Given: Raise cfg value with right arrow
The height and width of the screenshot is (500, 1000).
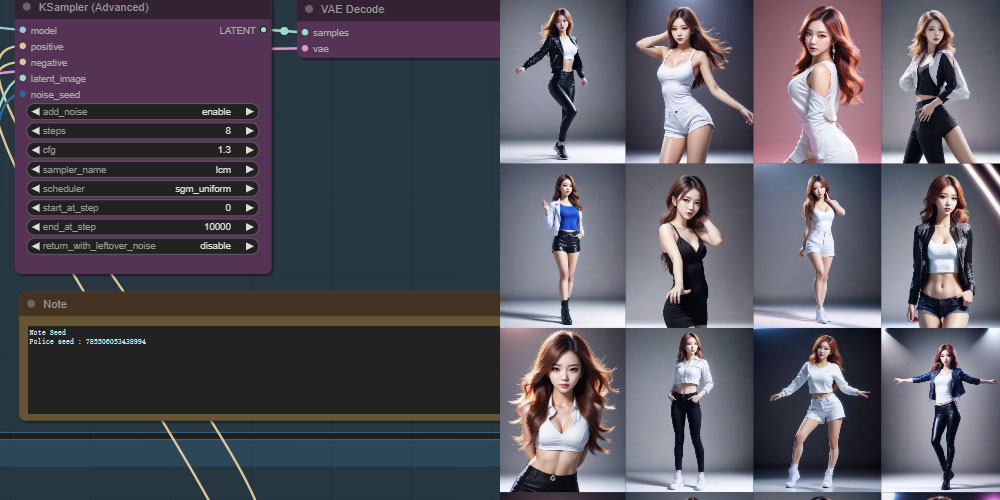Looking at the screenshot, I should (250, 150).
